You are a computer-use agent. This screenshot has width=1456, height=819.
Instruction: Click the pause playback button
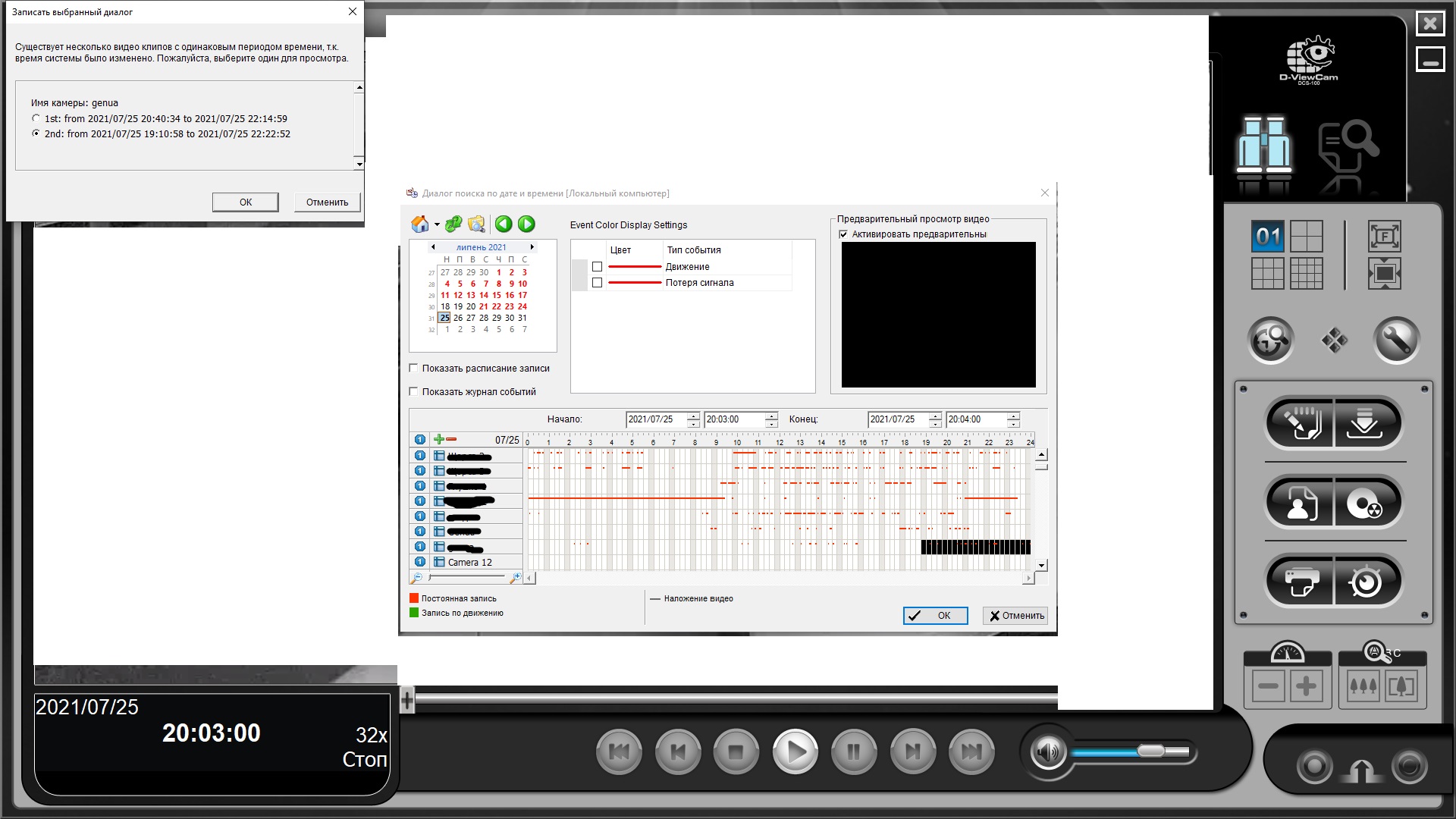854,752
